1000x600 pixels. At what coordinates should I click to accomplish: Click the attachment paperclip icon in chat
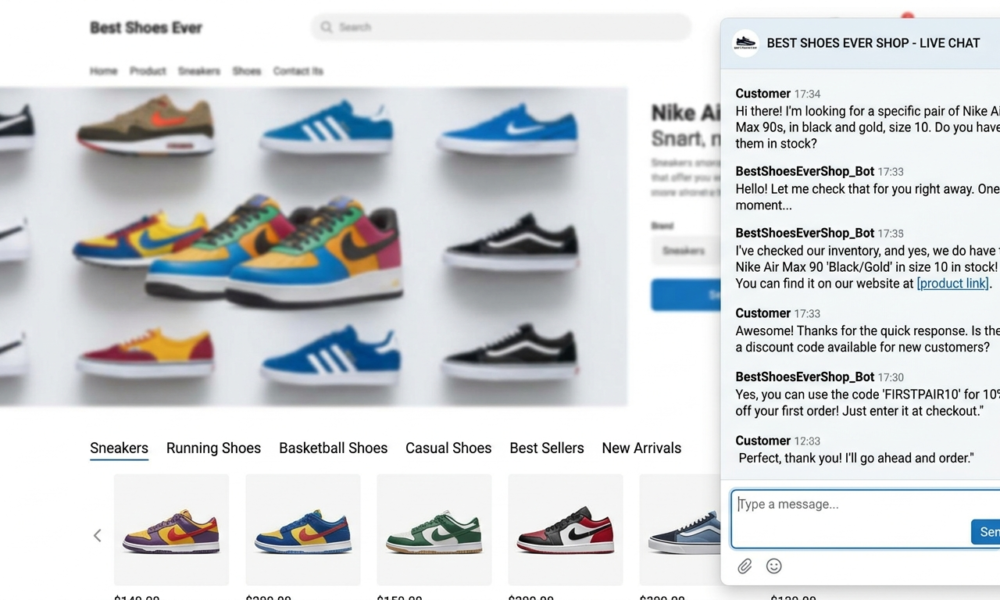pyautogui.click(x=744, y=566)
